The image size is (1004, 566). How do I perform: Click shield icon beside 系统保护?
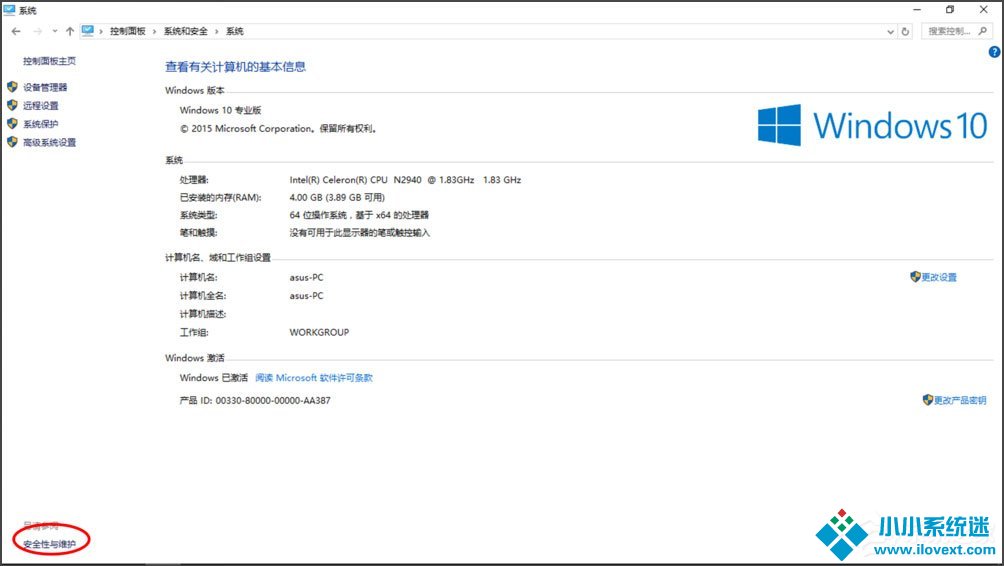point(12,124)
